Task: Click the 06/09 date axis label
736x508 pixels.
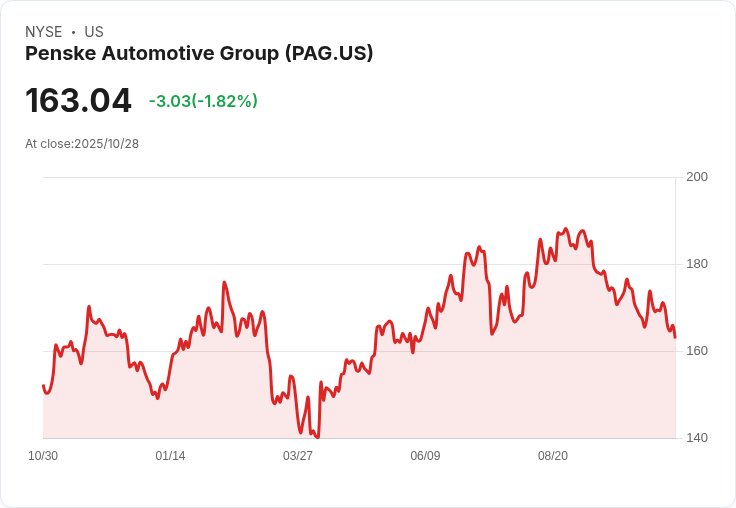Action: tap(425, 456)
